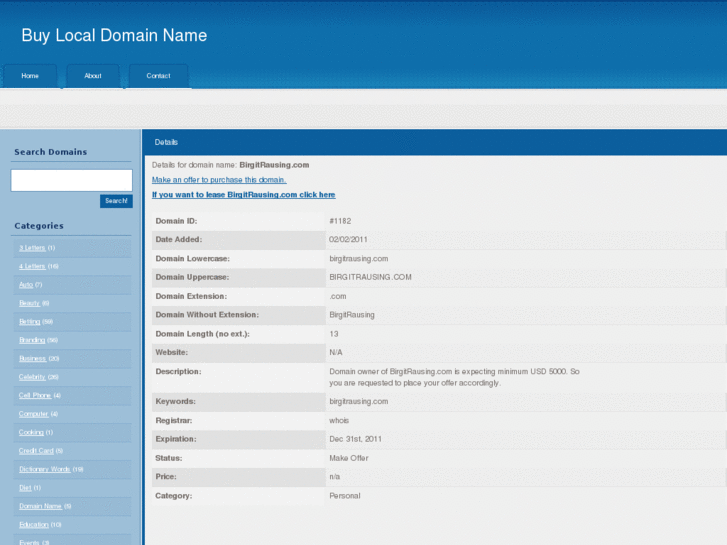Open the Credit Card category
Viewport: 727px width, 545px height.
tap(35, 451)
